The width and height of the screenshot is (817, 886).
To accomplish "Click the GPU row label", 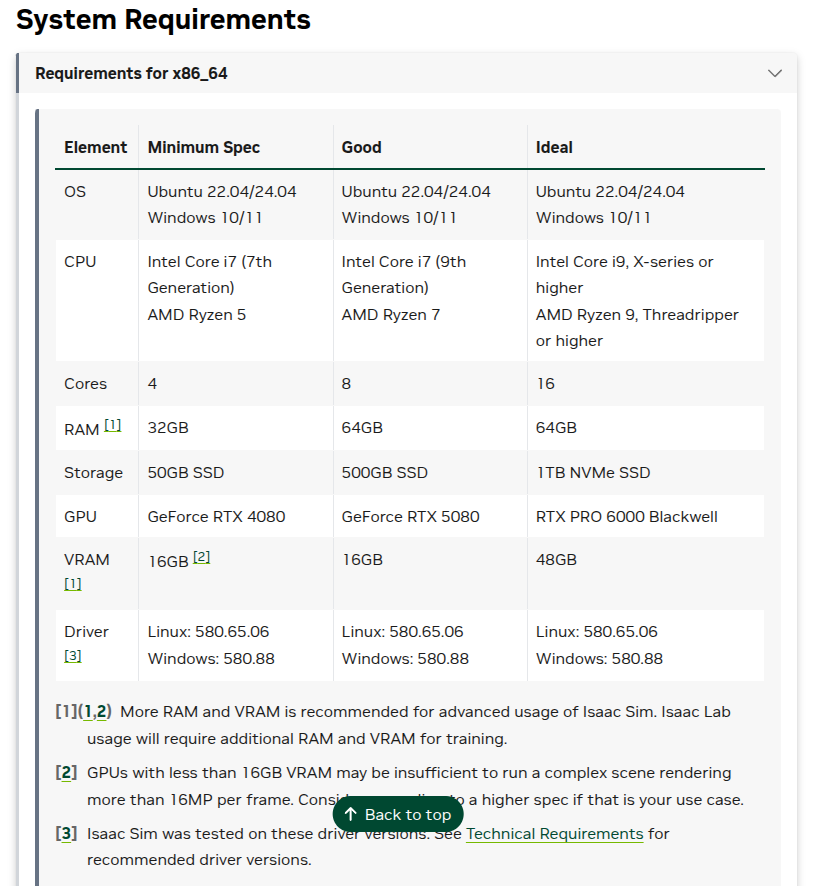I will click(x=80, y=516).
